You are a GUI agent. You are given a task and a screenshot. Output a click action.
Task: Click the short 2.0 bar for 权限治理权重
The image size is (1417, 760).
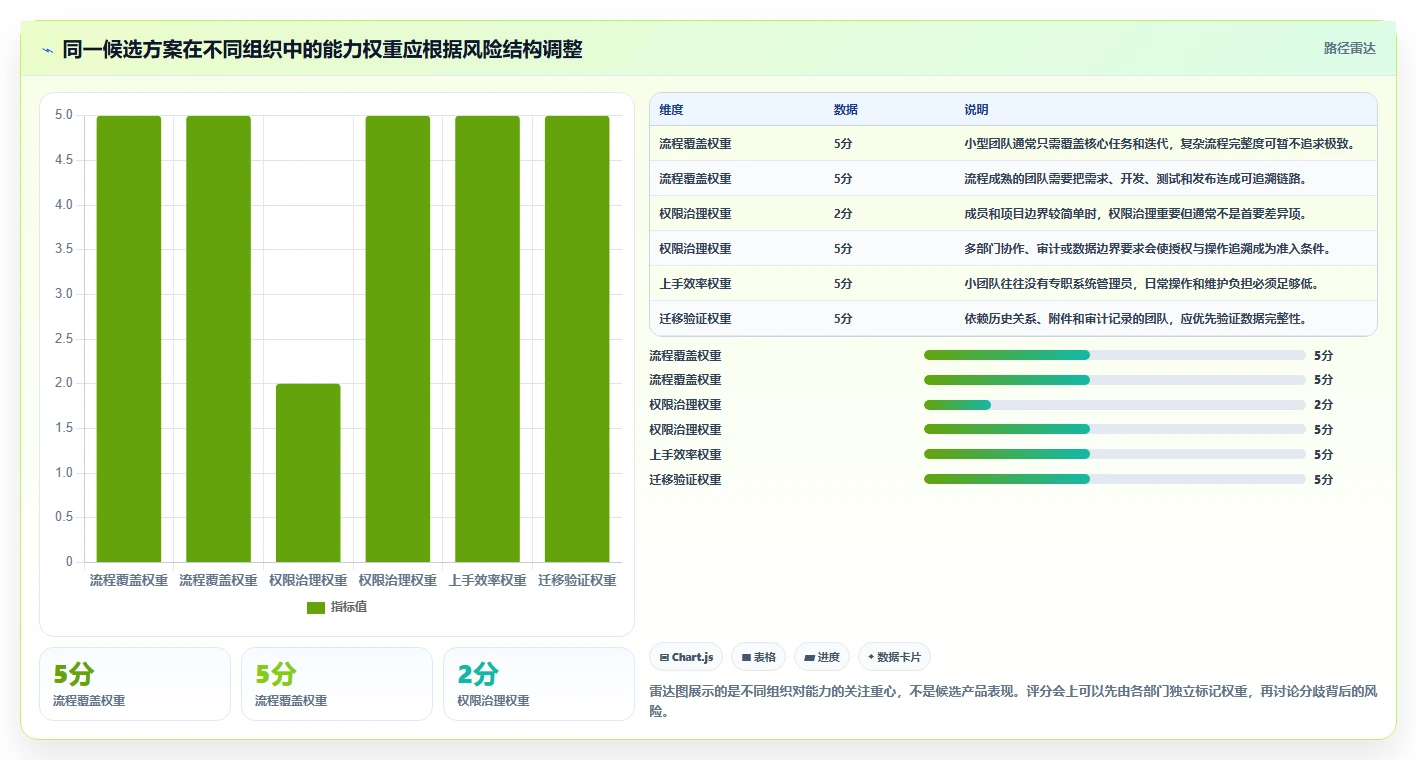308,473
